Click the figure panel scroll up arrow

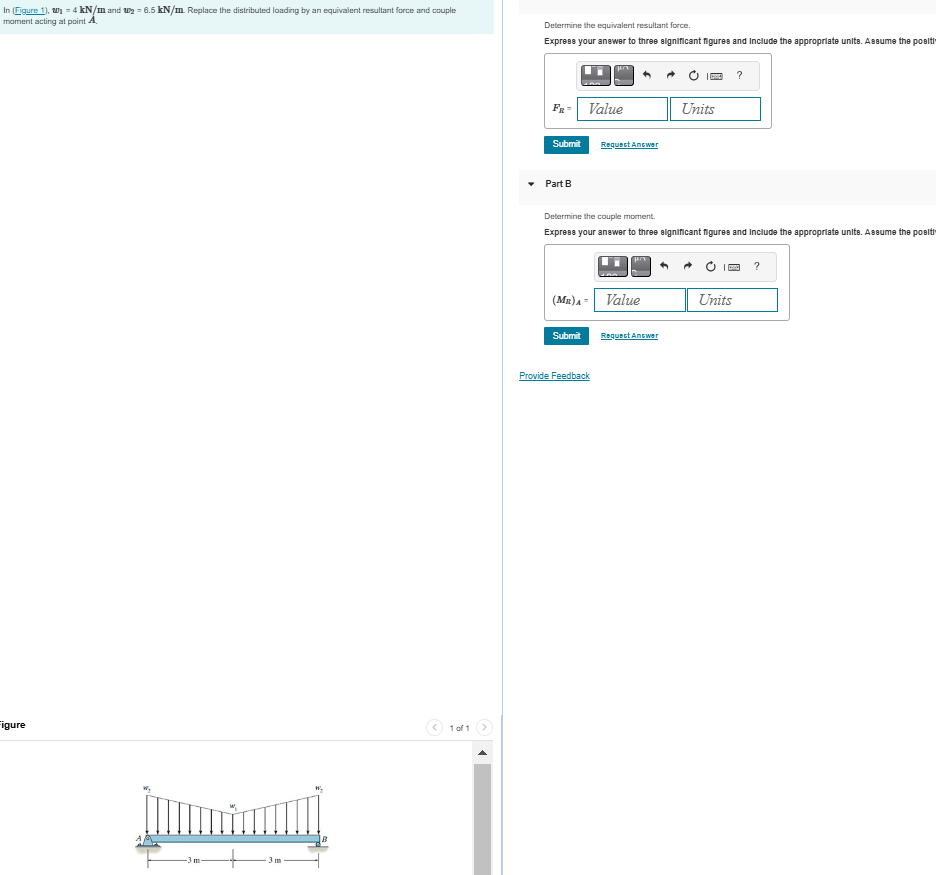[482, 753]
